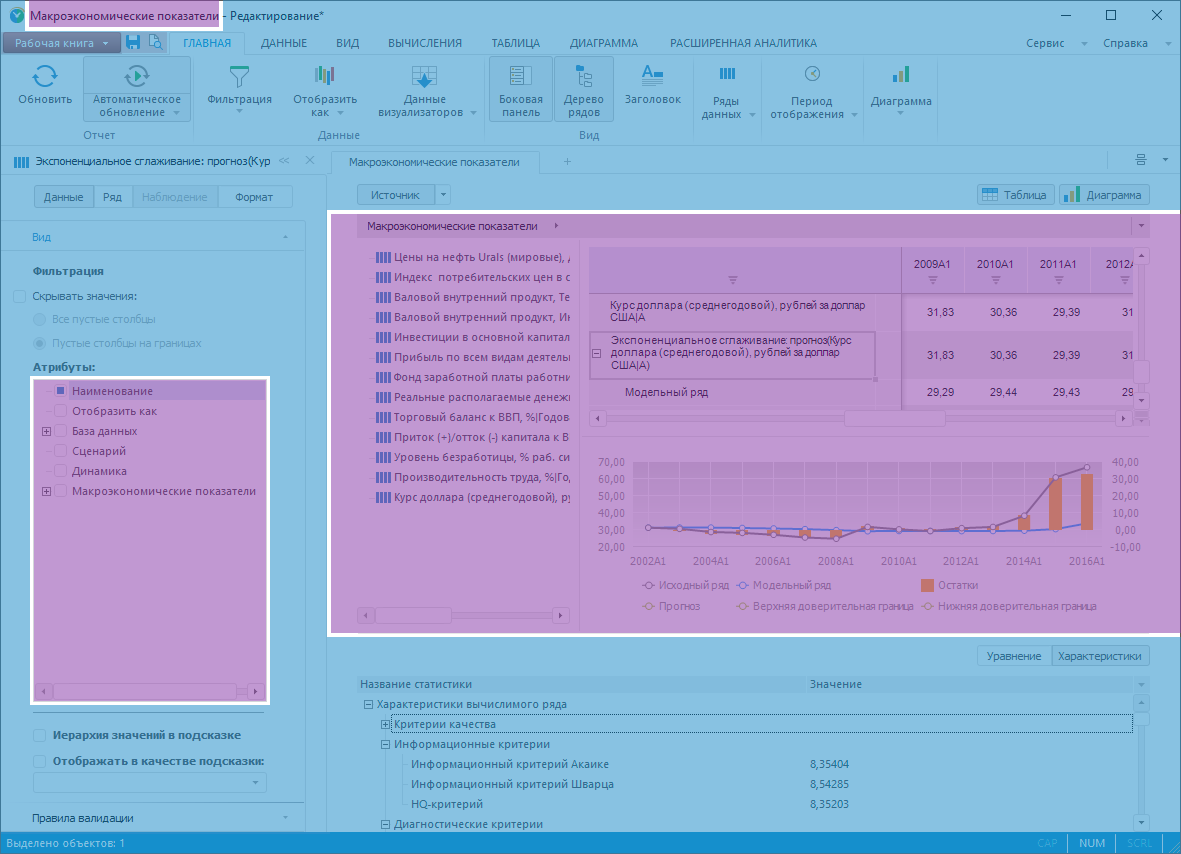Click the Заголовок ribbon icon
Screen dimensions: 1181x854
tap(652, 75)
